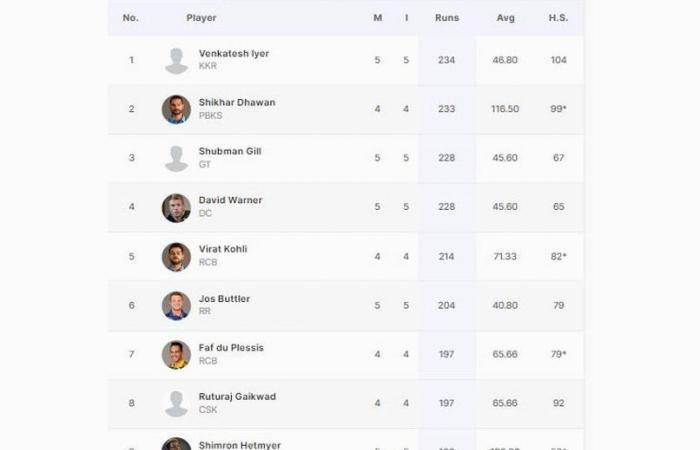
Task: Open Venkatesh Iyer player name link
Action: coord(234,54)
